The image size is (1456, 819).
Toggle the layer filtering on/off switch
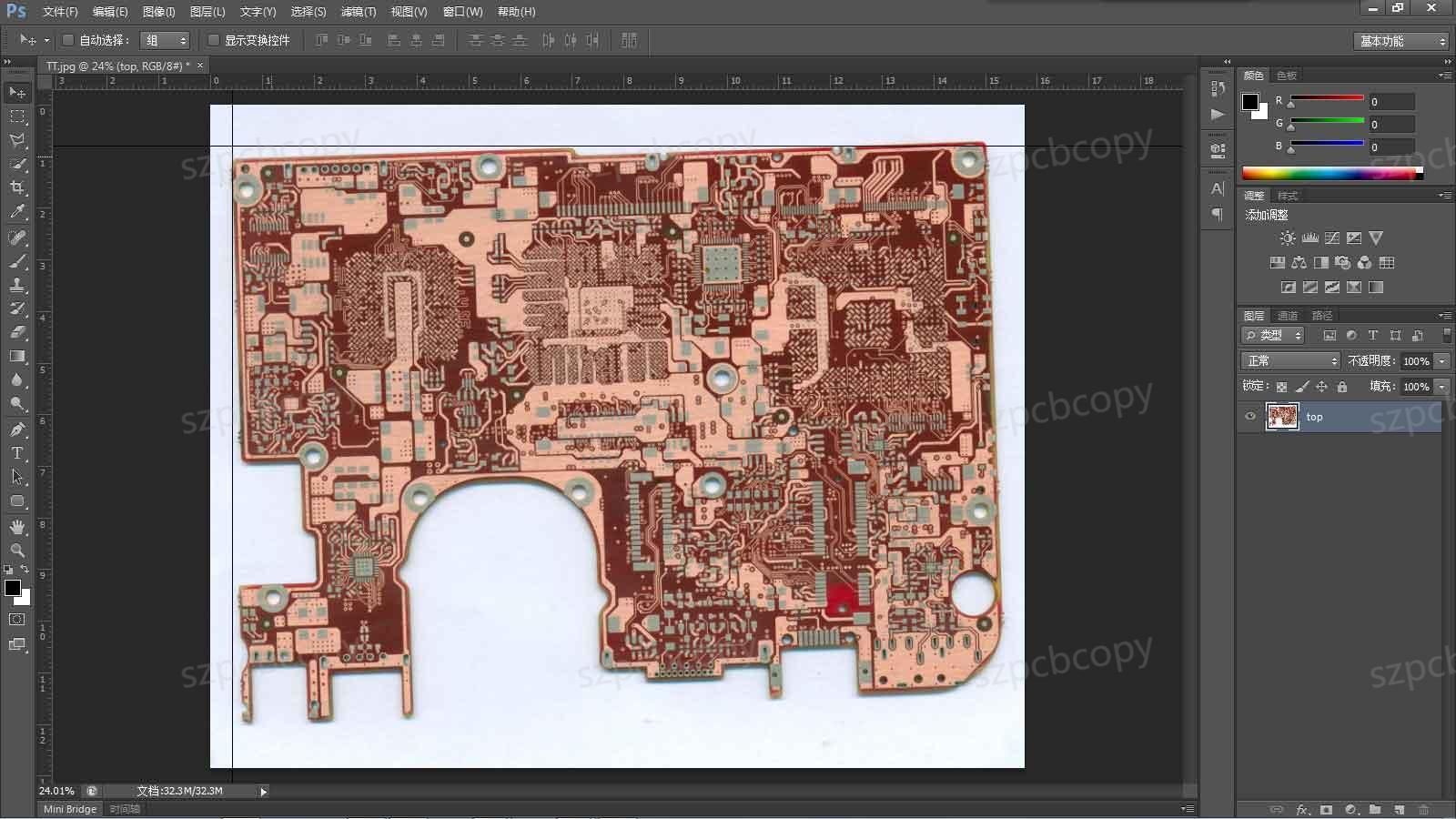tap(1447, 336)
